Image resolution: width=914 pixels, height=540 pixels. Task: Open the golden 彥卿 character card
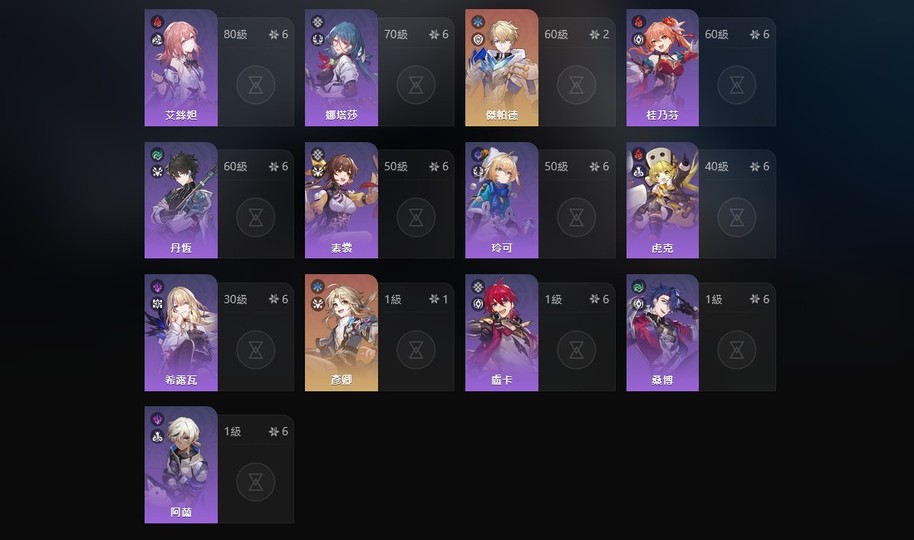(x=341, y=332)
